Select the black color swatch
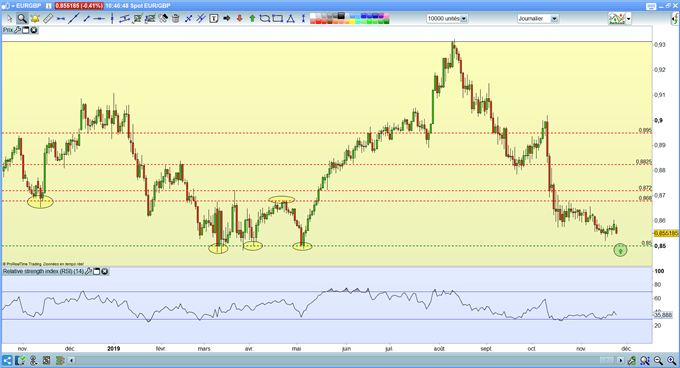 click(341, 16)
